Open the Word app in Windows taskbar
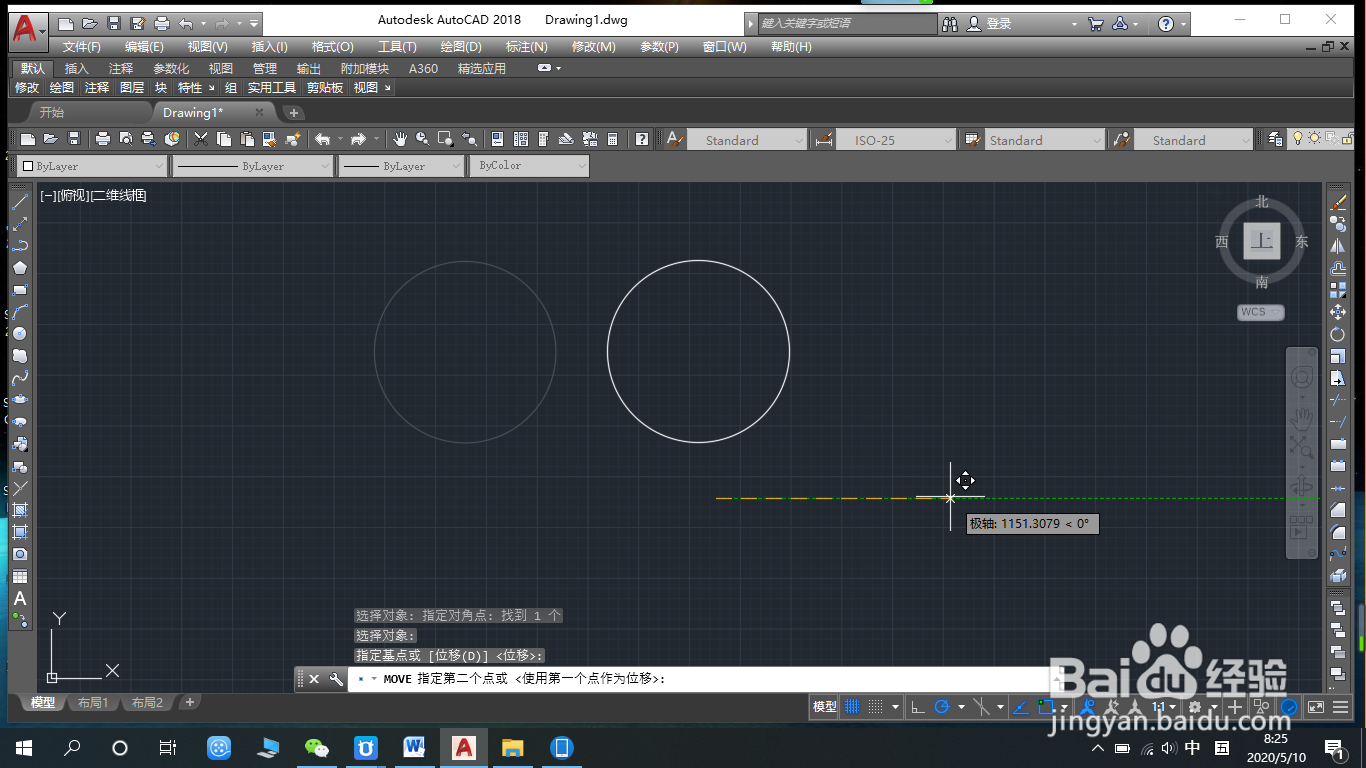The height and width of the screenshot is (768, 1366). coord(414,747)
